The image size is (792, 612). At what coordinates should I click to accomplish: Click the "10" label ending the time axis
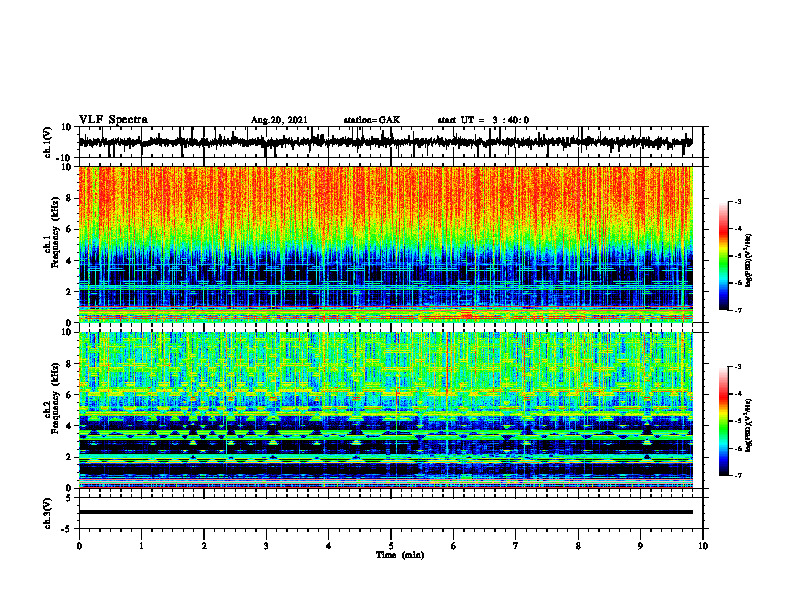(x=703, y=546)
